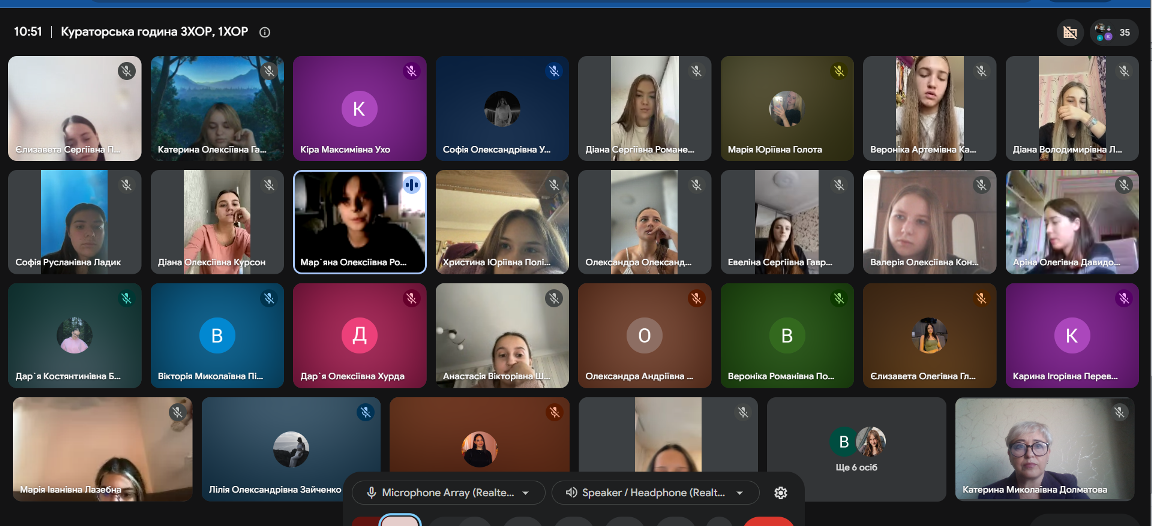
Task: Click muted mic icon on Вероніка Артемівна tile
Action: point(982,71)
